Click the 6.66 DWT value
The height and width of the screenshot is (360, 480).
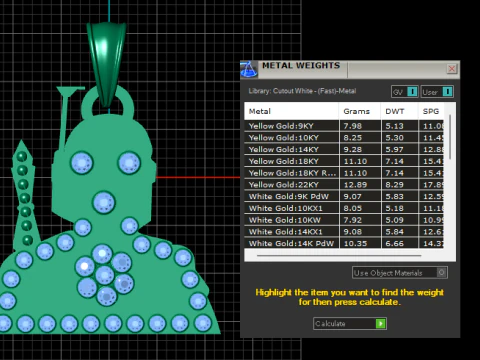(x=395, y=243)
